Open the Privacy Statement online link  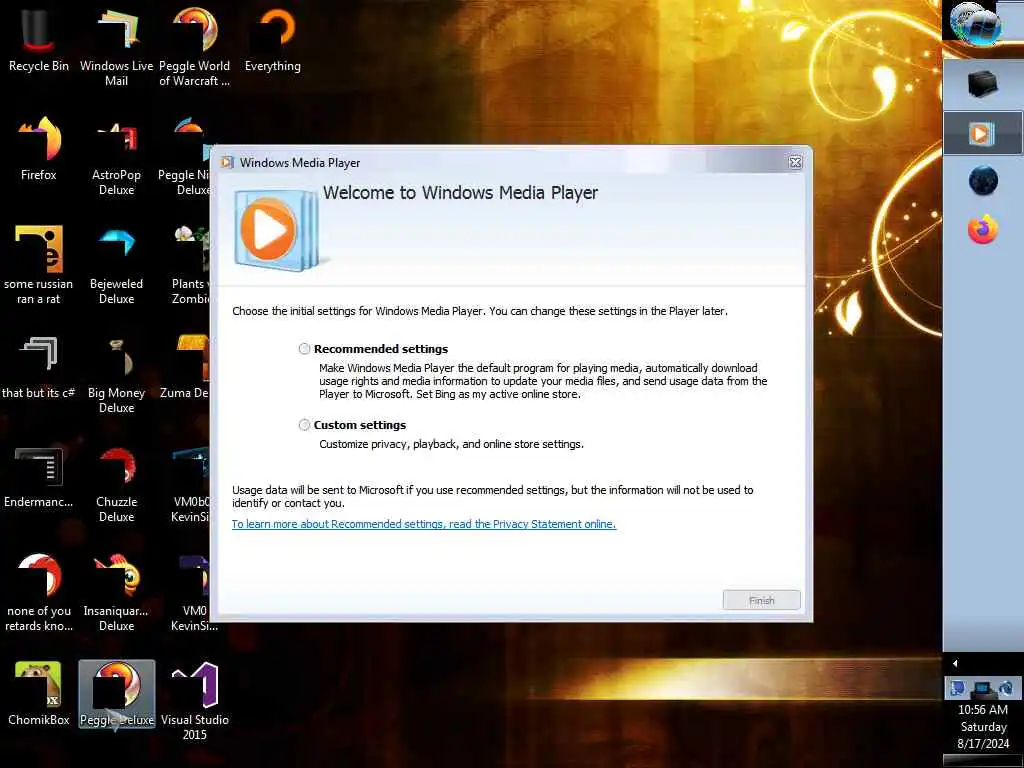pos(424,524)
